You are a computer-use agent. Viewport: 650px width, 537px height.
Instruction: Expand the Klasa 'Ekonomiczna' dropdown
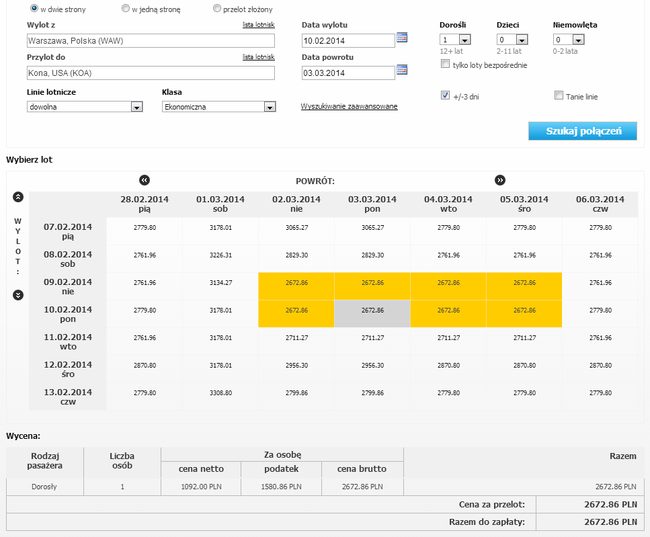pos(219,107)
